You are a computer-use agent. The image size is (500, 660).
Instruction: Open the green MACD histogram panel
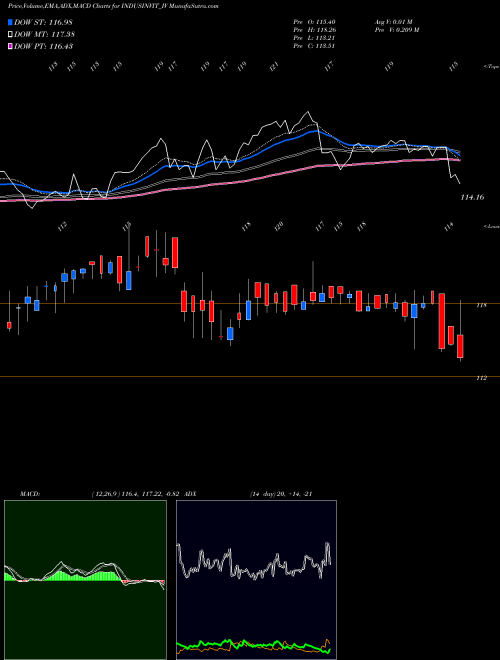pos(85,580)
